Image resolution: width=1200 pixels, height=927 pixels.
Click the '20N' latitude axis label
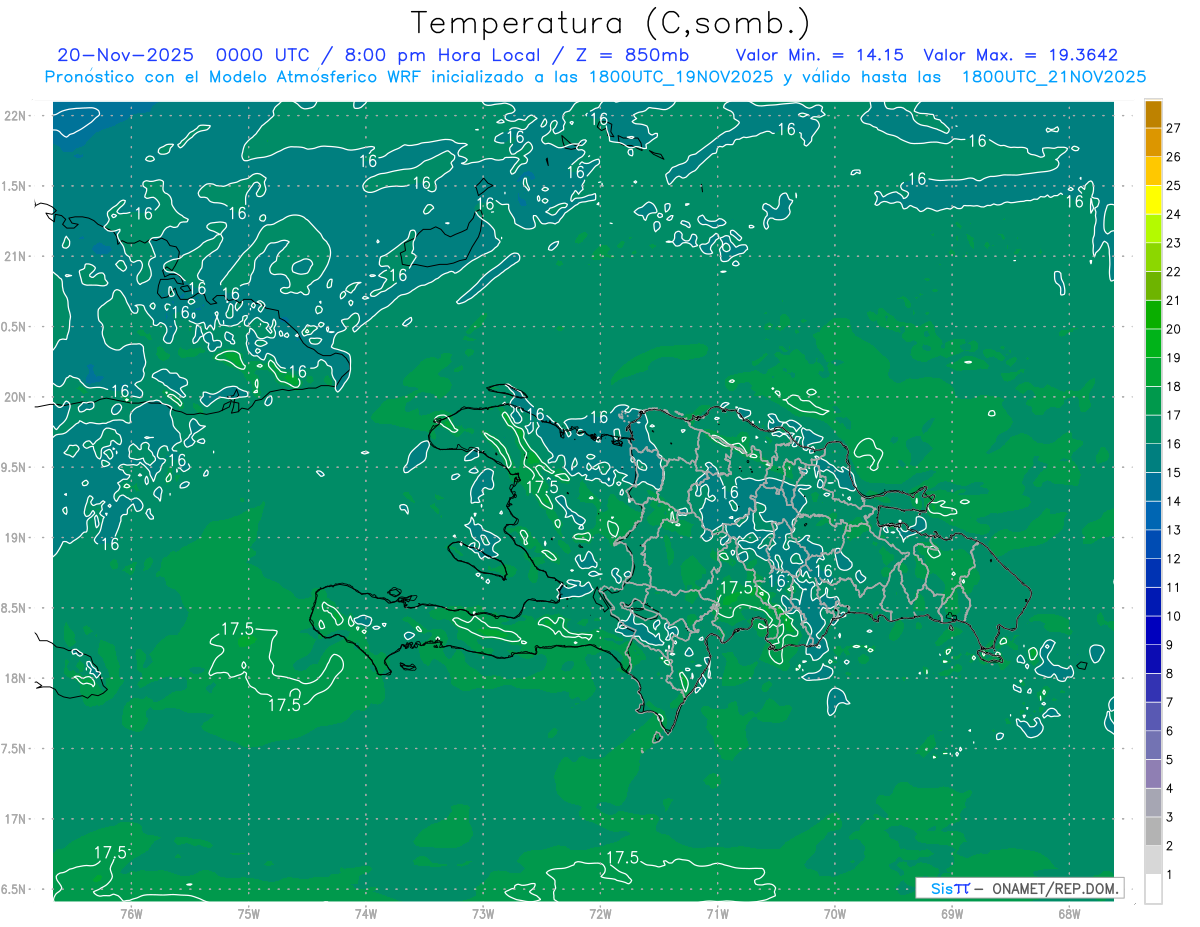16,397
